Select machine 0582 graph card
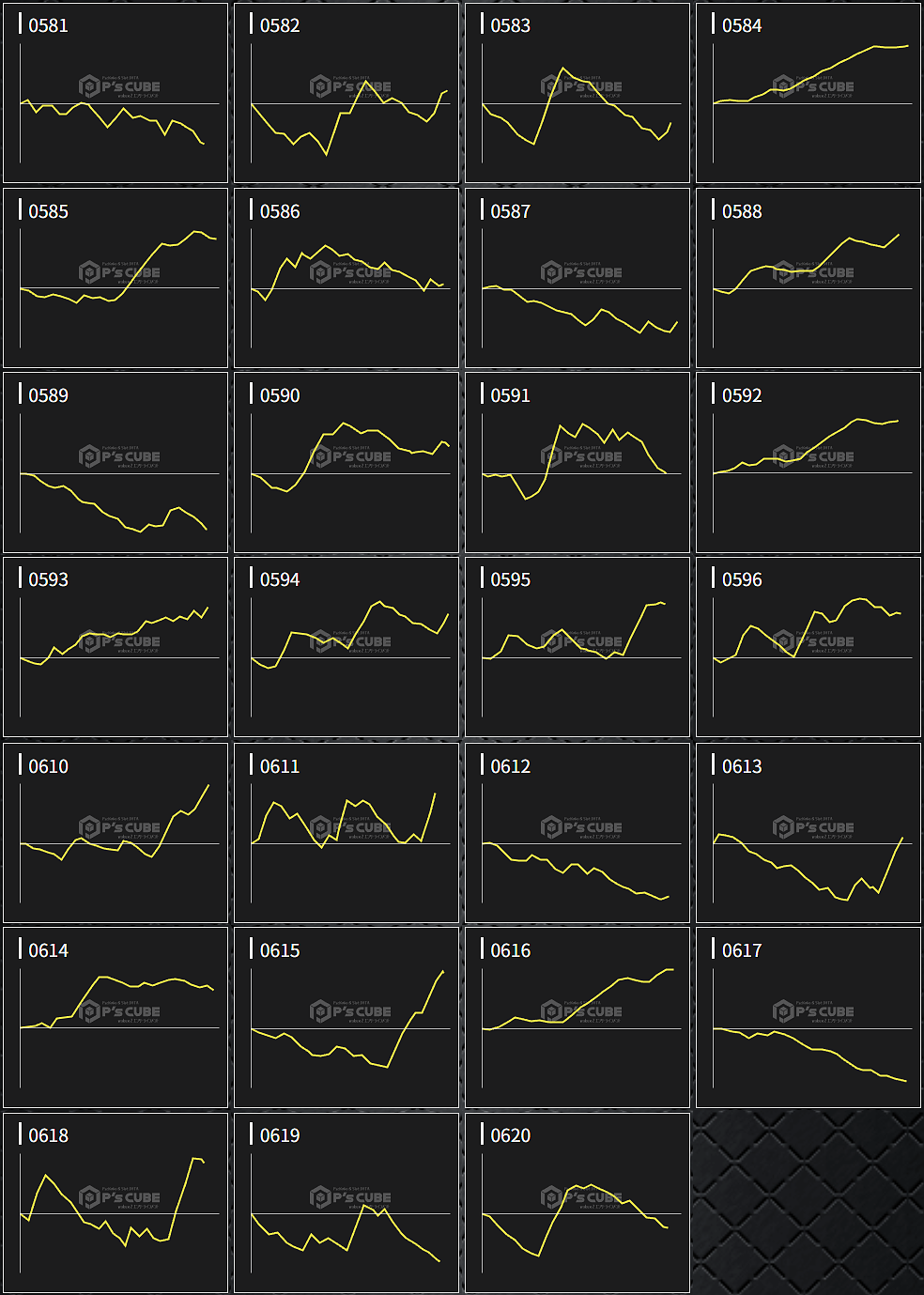Viewport: 924px width, 1295px height. point(346,93)
